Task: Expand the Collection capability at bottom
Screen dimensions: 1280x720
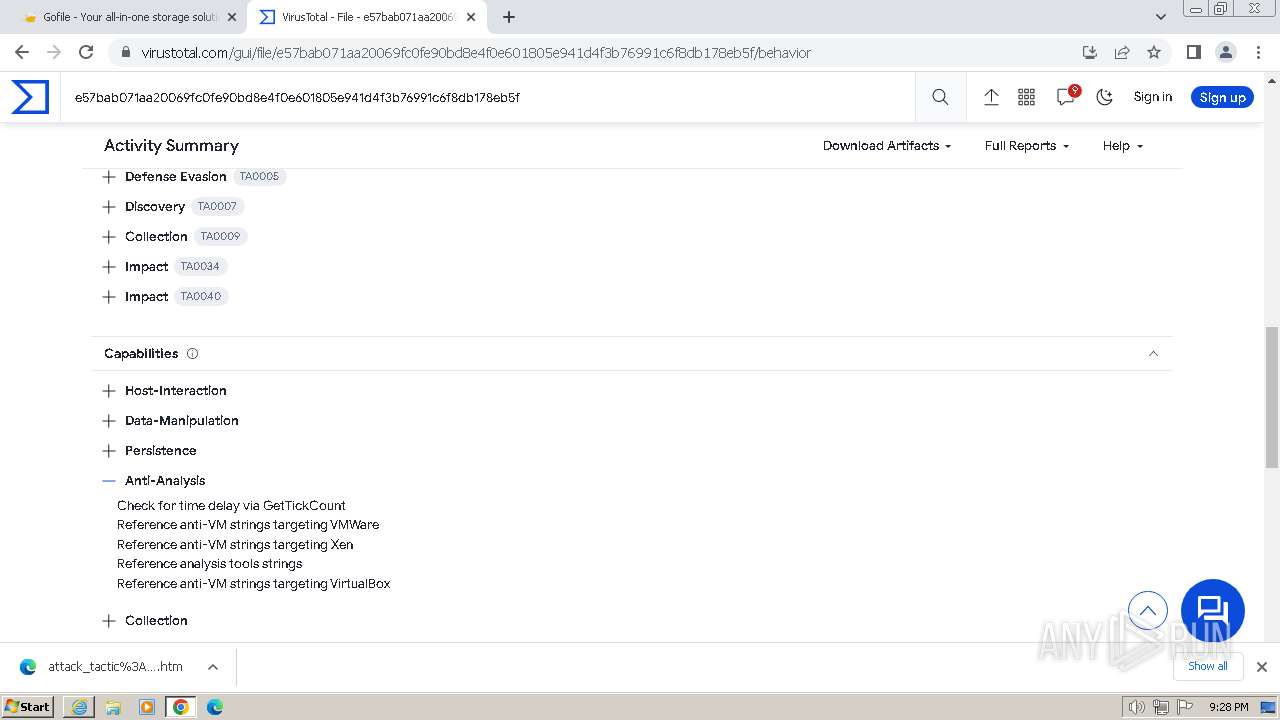Action: pos(109,621)
